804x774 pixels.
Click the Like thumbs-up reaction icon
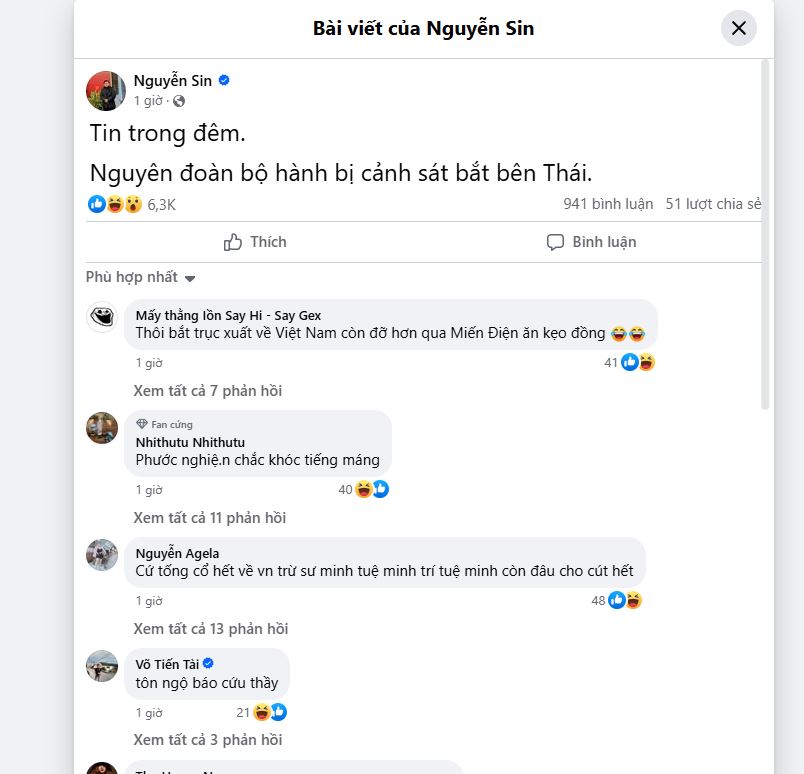(x=96, y=204)
